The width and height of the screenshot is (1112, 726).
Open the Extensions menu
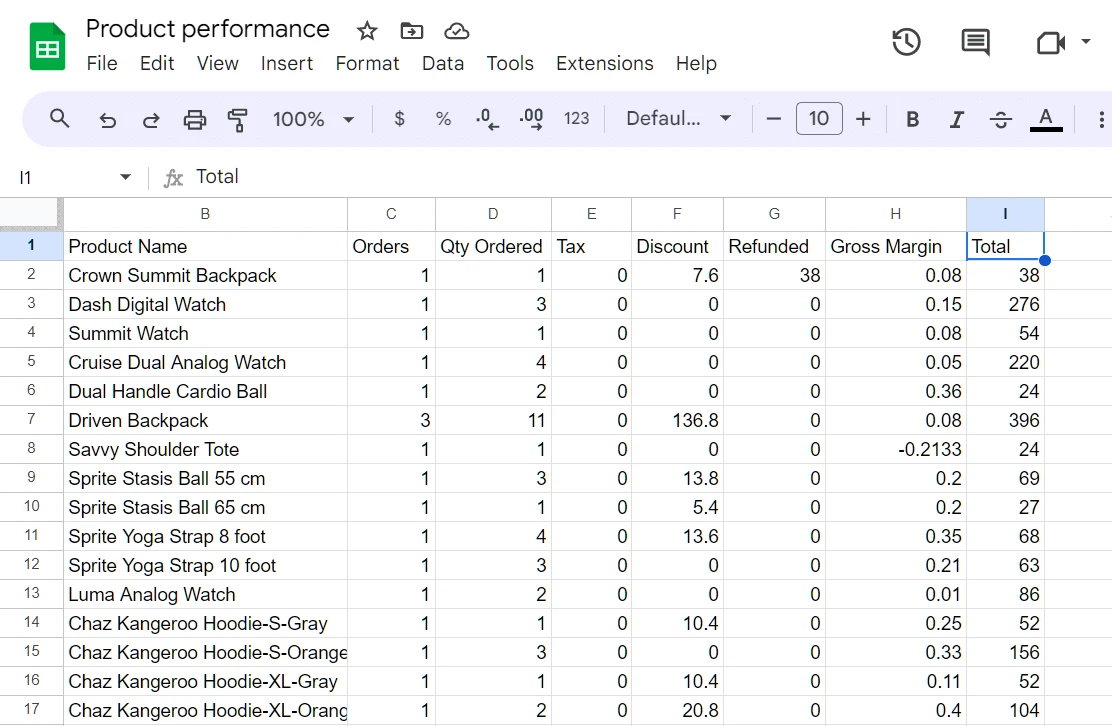(604, 63)
